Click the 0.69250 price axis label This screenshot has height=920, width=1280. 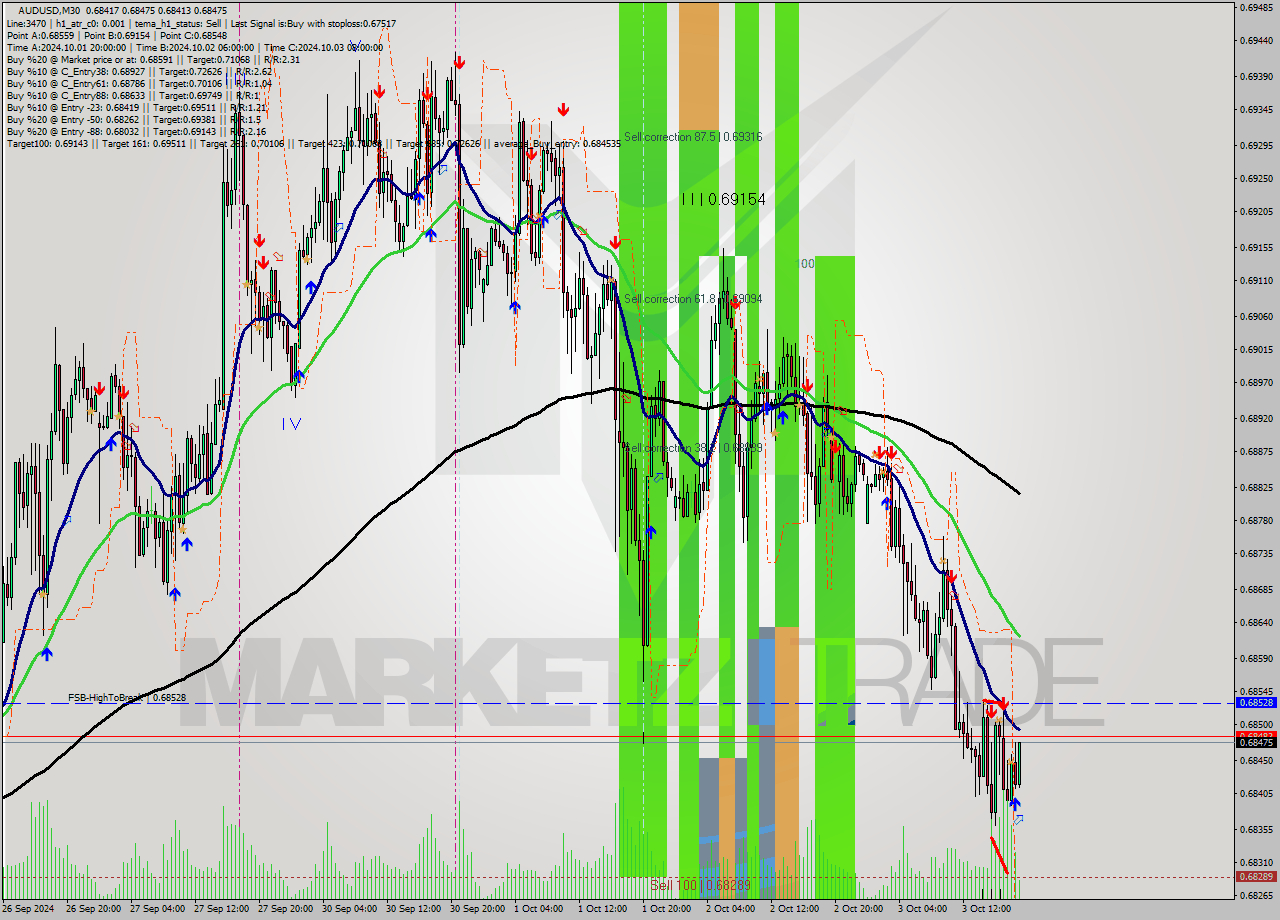(x=1257, y=178)
